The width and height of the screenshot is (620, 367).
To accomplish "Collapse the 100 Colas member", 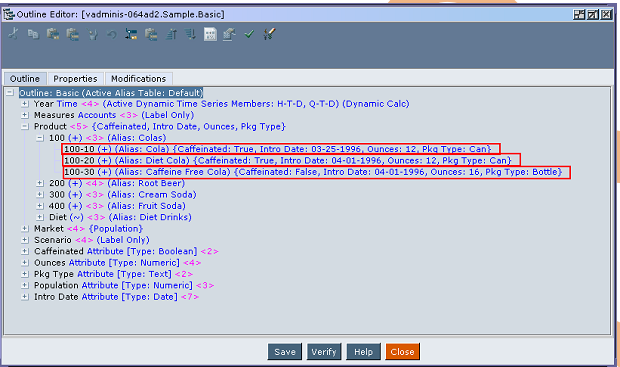I will [x=40, y=138].
